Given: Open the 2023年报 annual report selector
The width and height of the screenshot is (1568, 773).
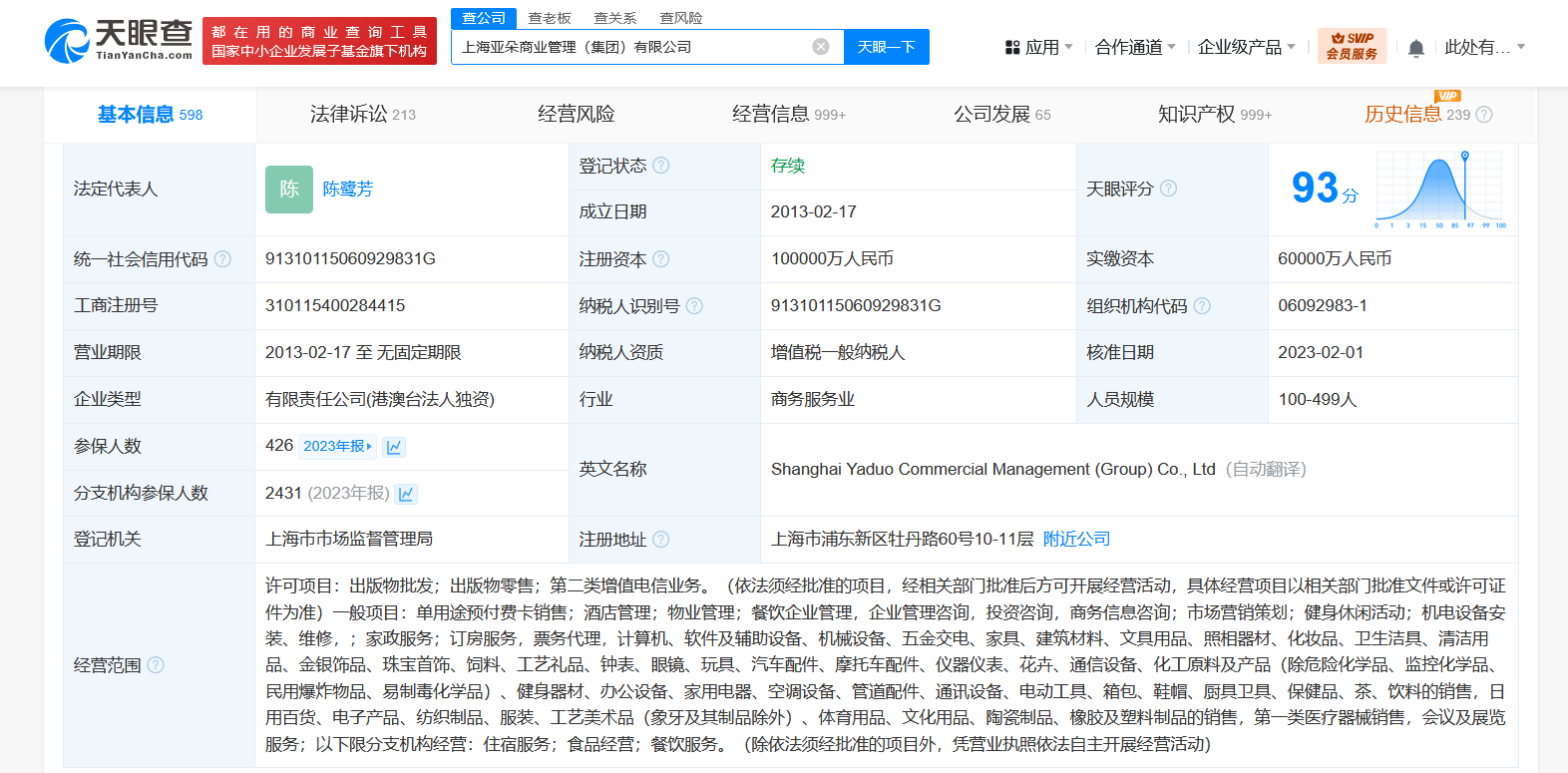Looking at the screenshot, I should (337, 447).
